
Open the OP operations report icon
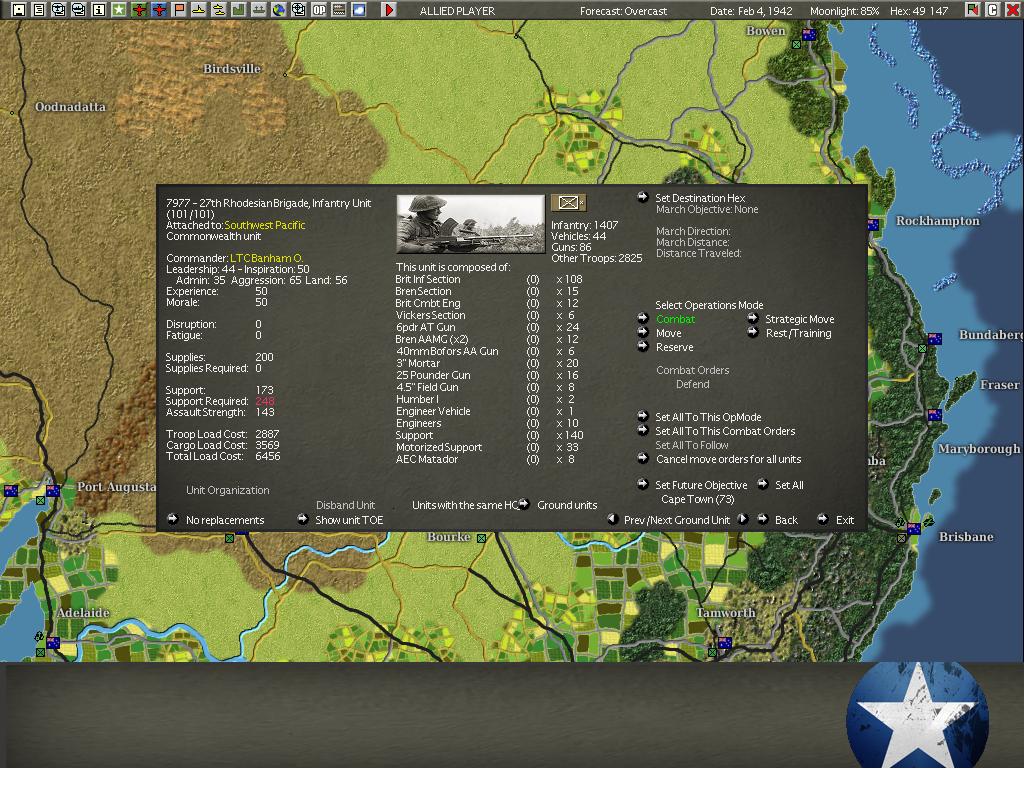click(x=319, y=10)
